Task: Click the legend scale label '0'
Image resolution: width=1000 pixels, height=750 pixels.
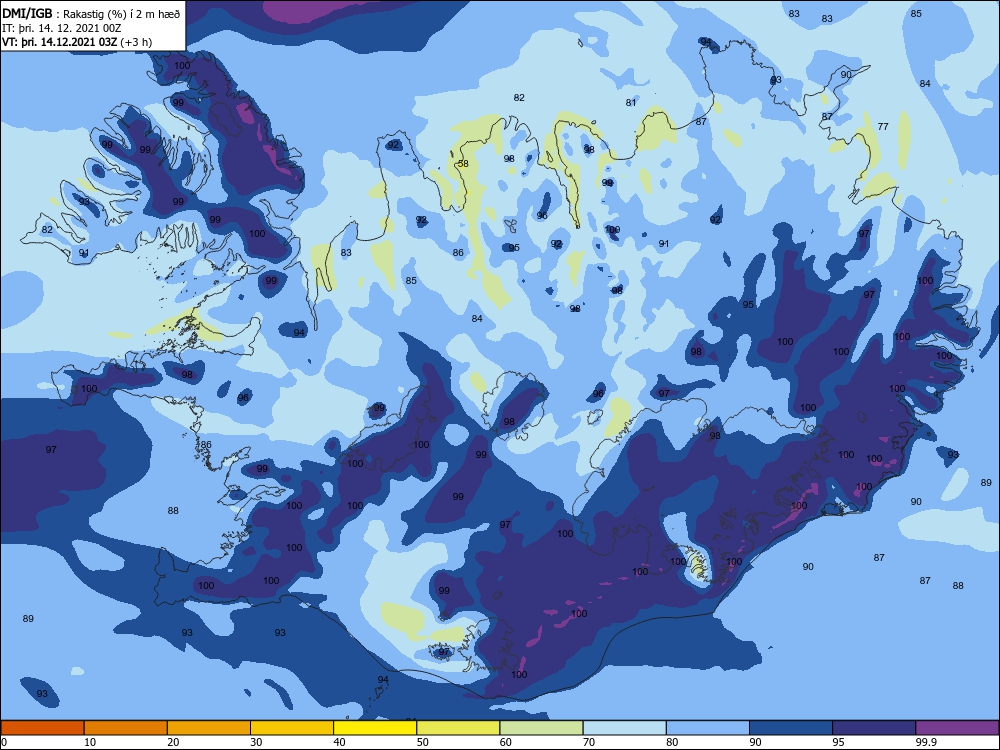Action: point(4,742)
